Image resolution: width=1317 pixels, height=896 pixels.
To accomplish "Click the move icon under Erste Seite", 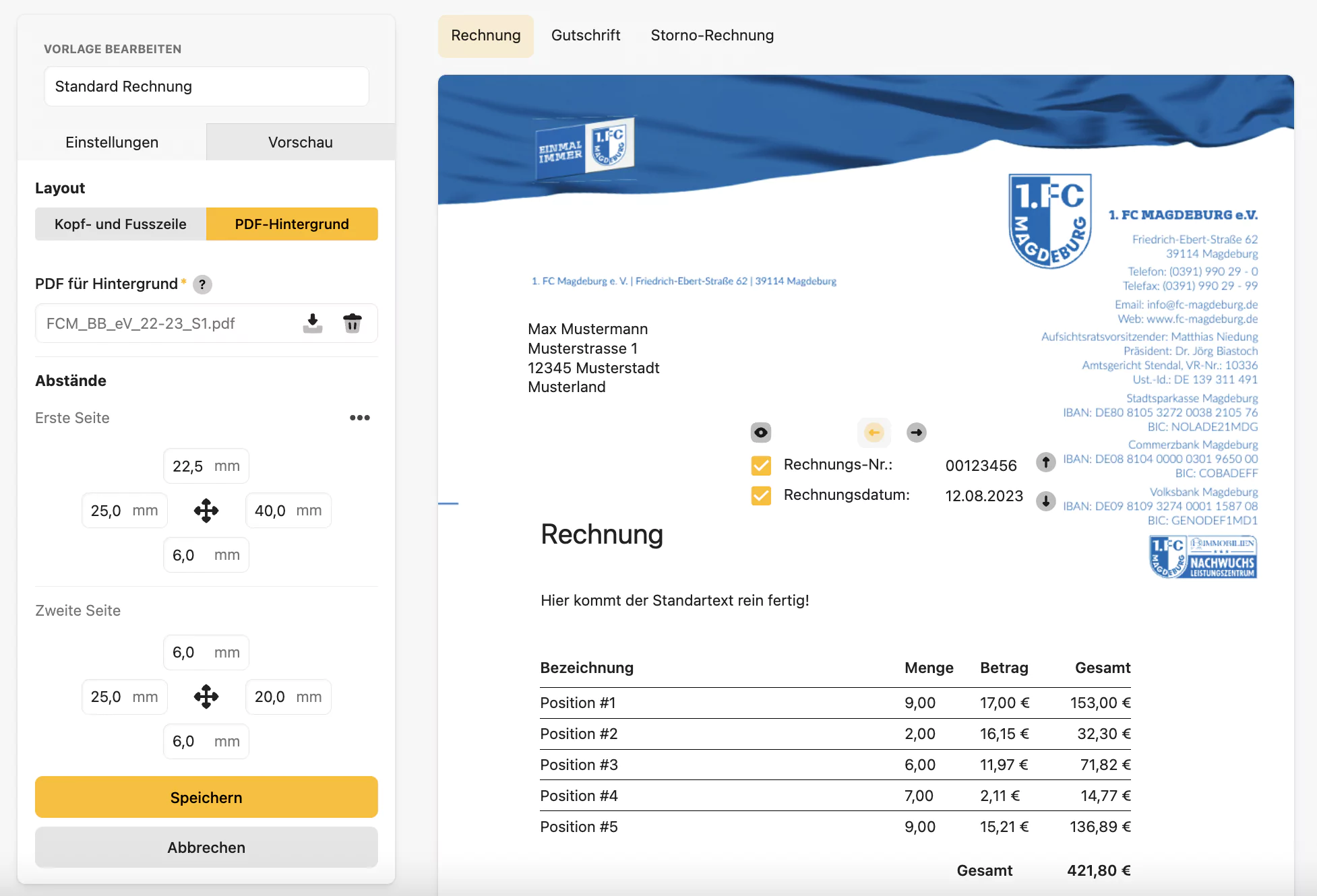I will (206, 511).
